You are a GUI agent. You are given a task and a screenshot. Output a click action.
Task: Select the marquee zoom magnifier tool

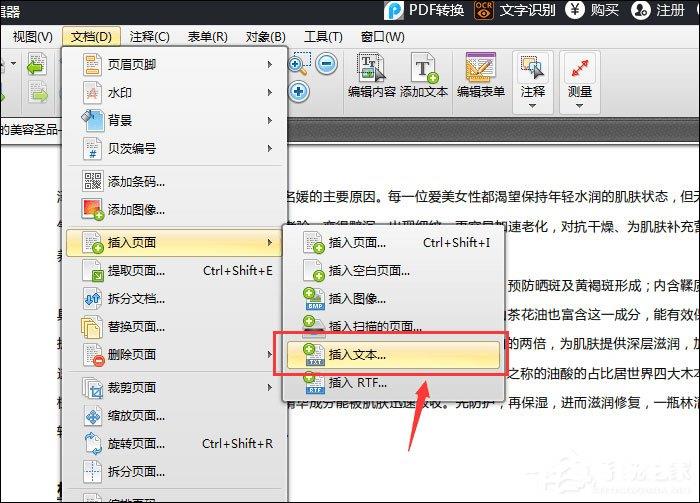(299, 64)
